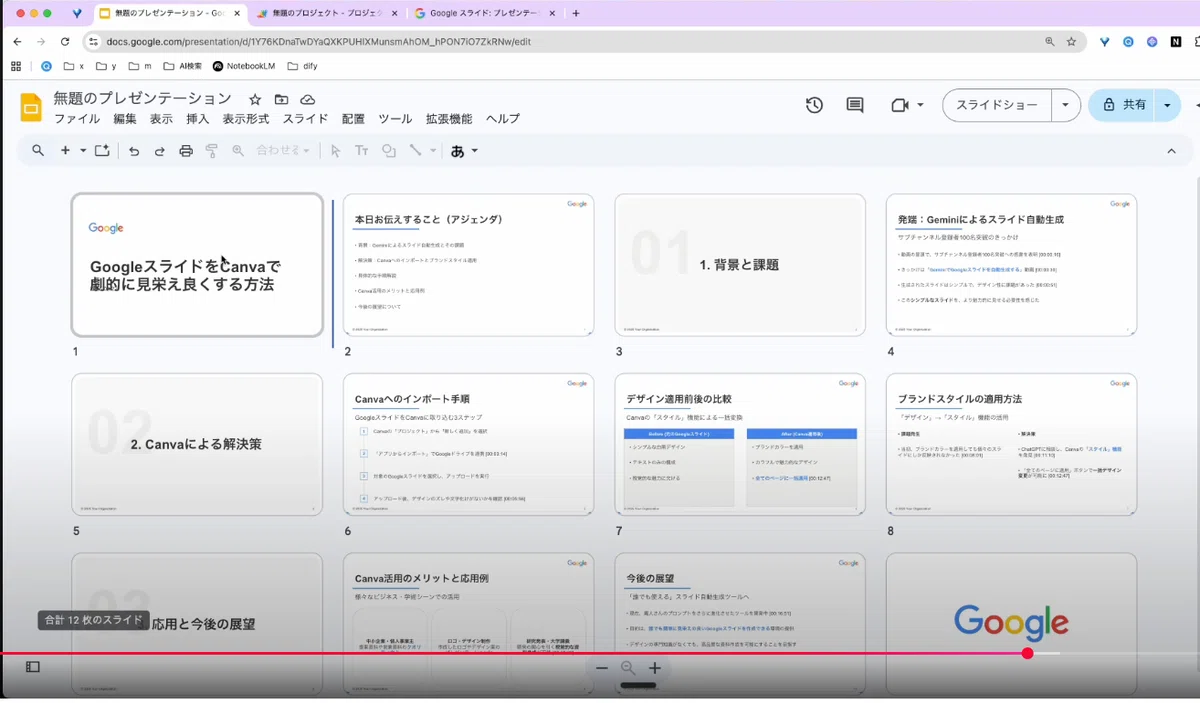
Task: Click the video camera meeting icon
Action: (x=899, y=105)
